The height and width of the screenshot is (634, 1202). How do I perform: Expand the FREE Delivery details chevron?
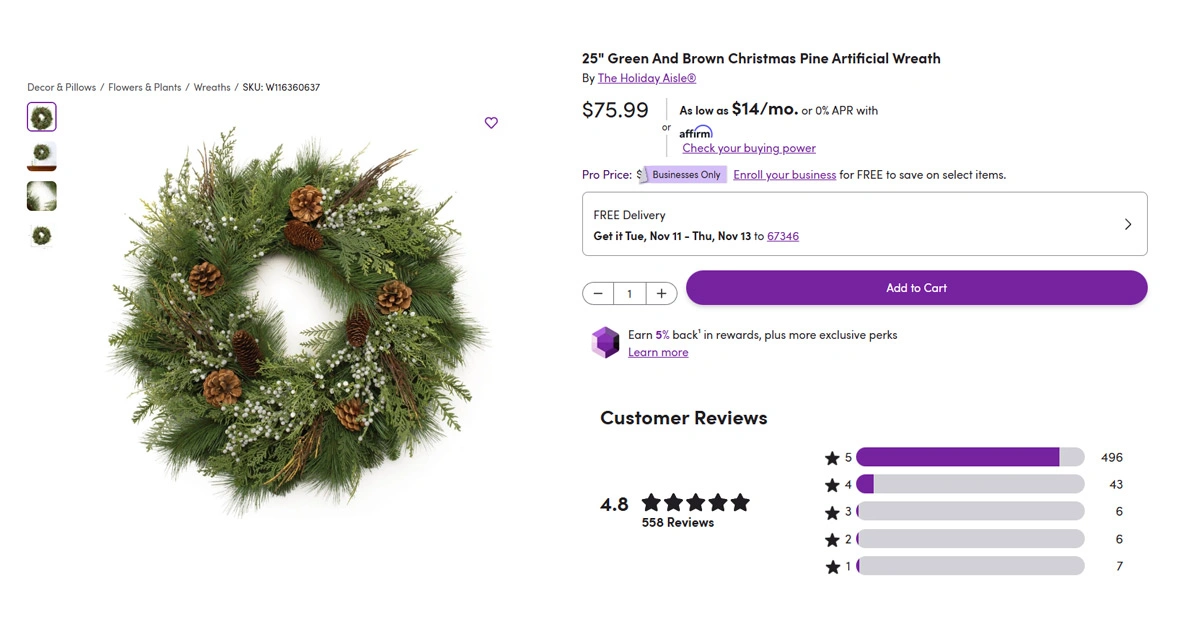point(1127,225)
